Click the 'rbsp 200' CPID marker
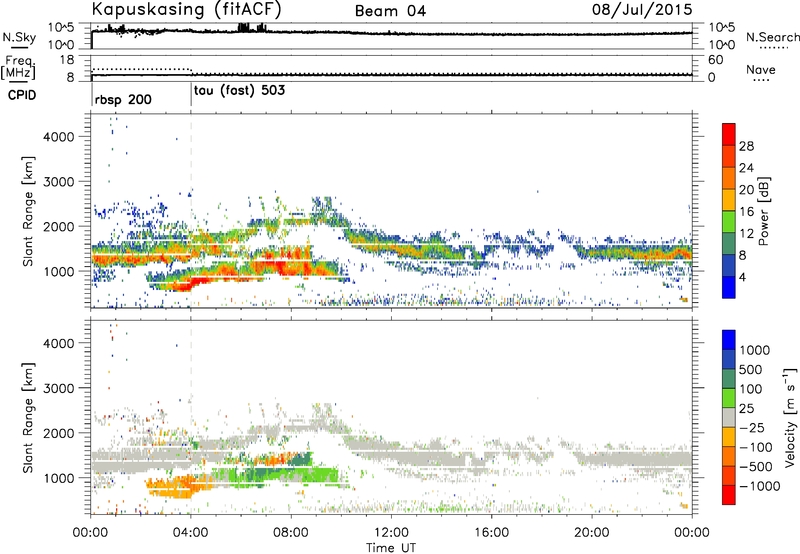The width and height of the screenshot is (800, 554). [123, 99]
